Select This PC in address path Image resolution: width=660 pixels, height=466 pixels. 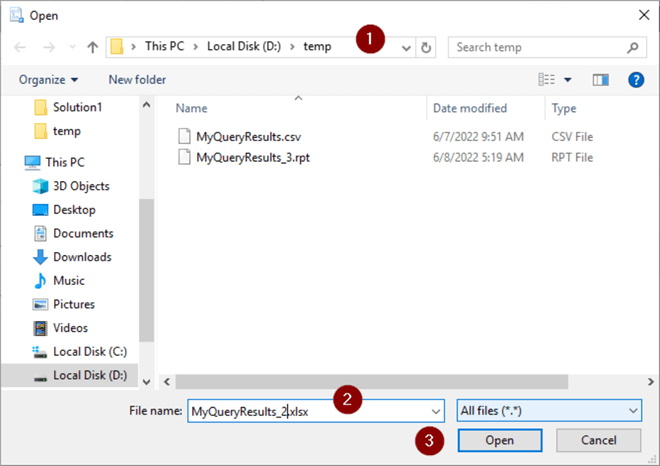165,46
